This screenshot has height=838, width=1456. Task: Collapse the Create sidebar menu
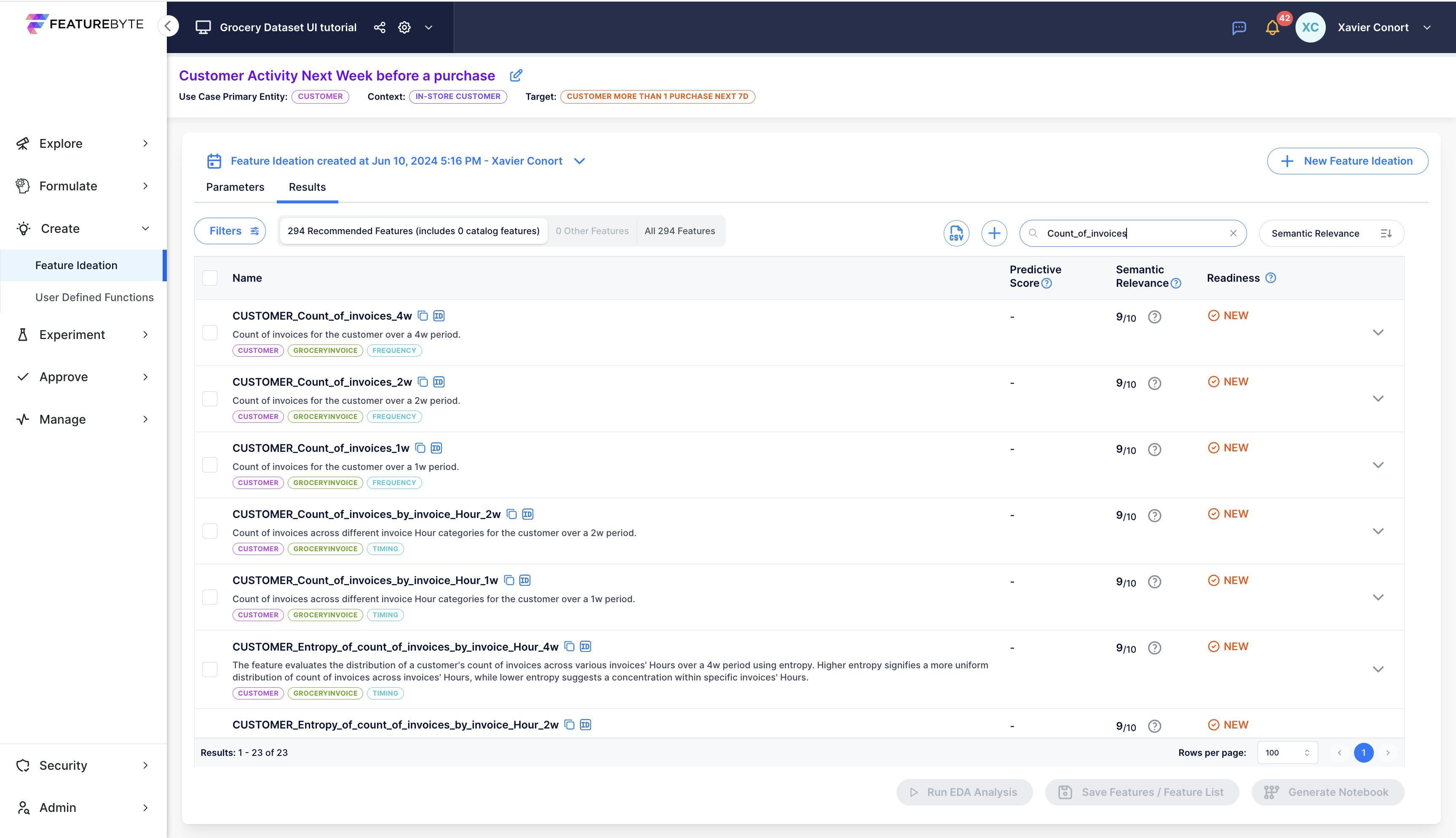pos(83,229)
